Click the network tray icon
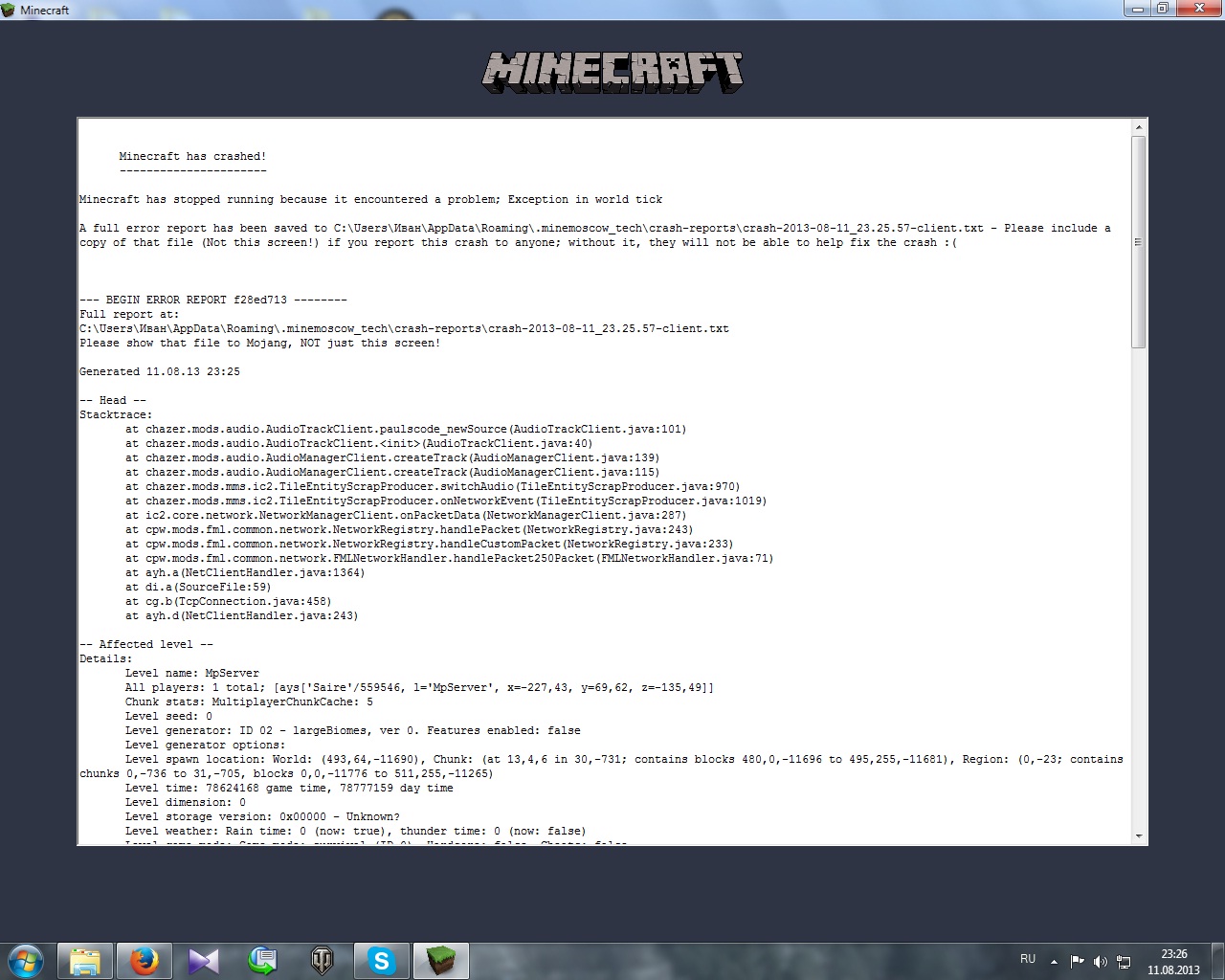Viewport: 1225px width, 980px height. pos(1124,962)
